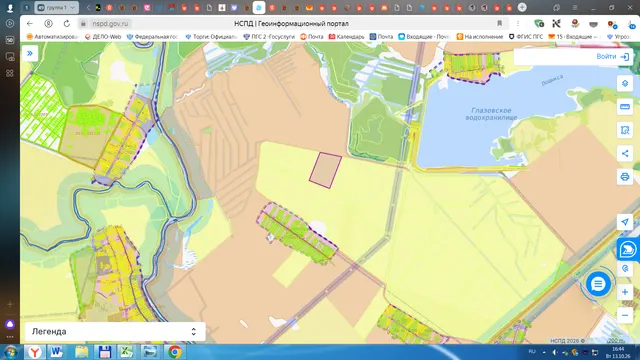Reload the nspd.gov.ru page
Image resolution: width=640 pixels, height=360 pixels.
tap(67, 24)
